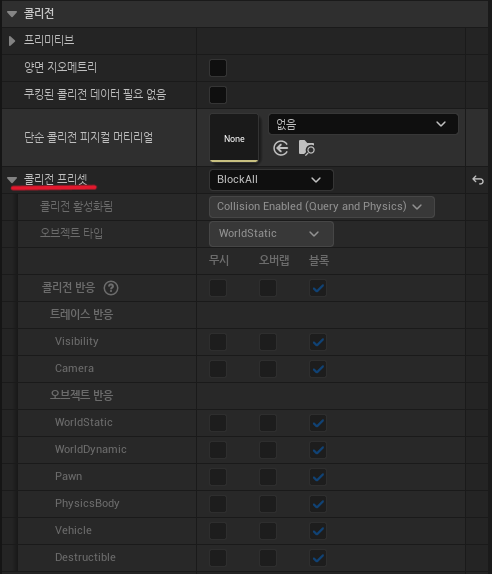Check 오버랩 for 콜리전 반응 row
This screenshot has width=492, height=574.
coord(268,288)
